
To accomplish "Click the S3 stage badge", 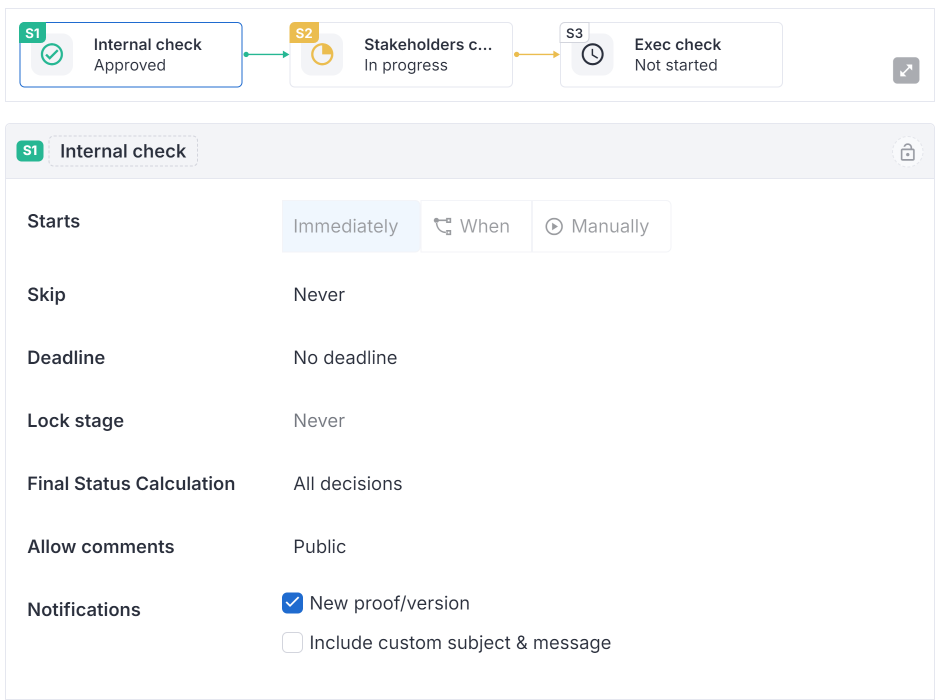I will pos(574,33).
